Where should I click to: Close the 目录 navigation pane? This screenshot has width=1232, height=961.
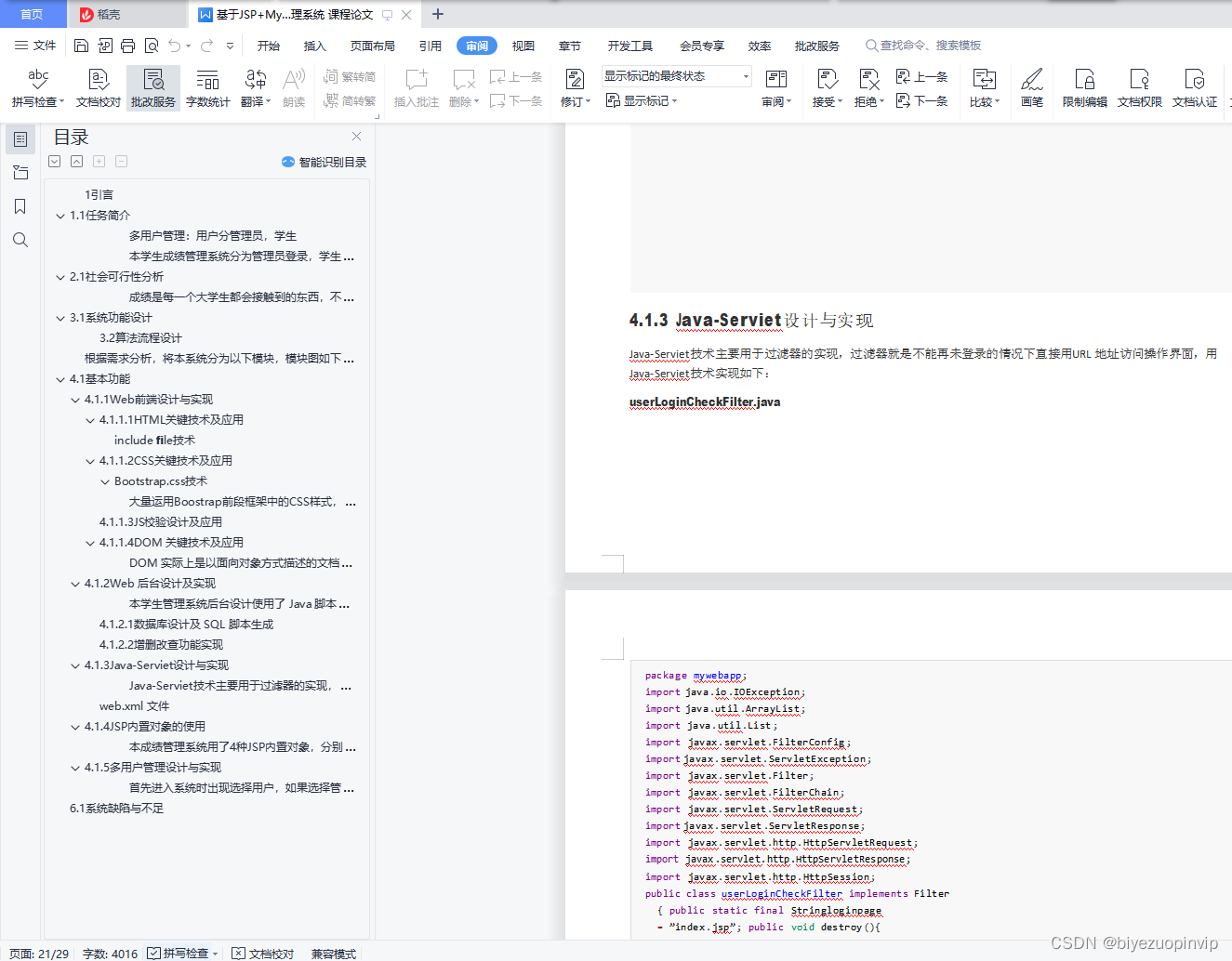[x=356, y=137]
